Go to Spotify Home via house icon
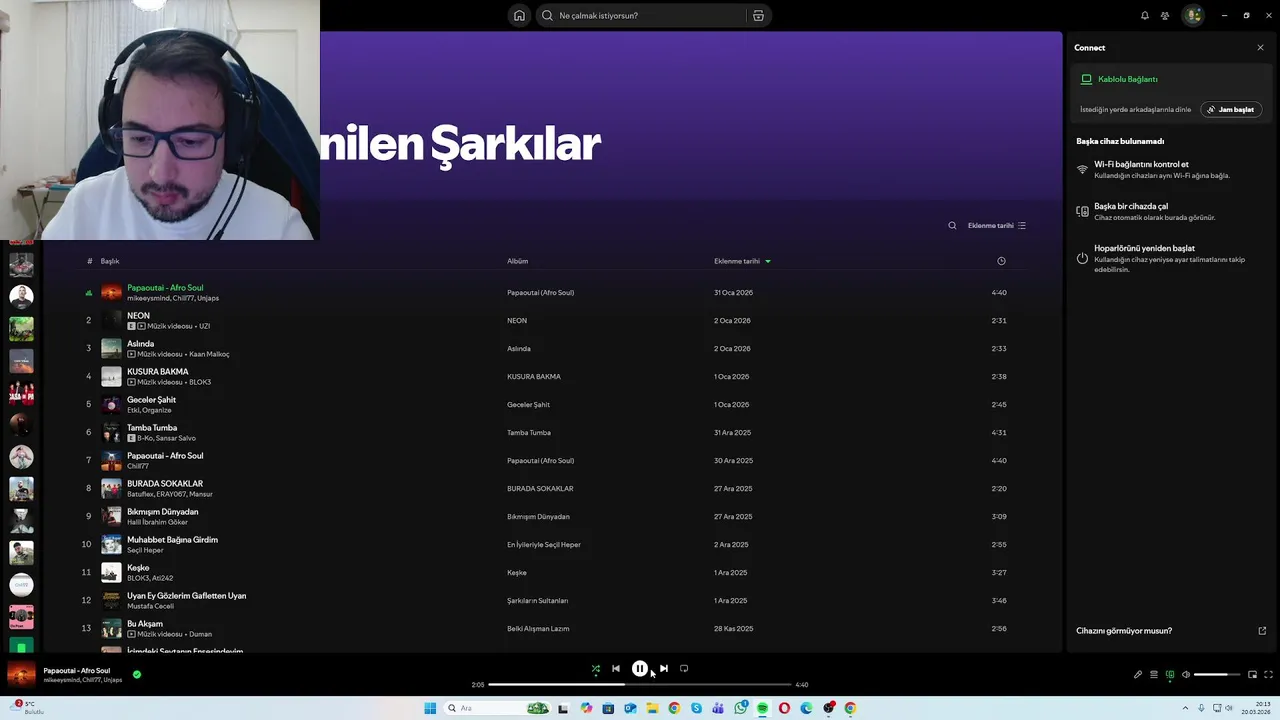1280x720 pixels. click(x=519, y=15)
